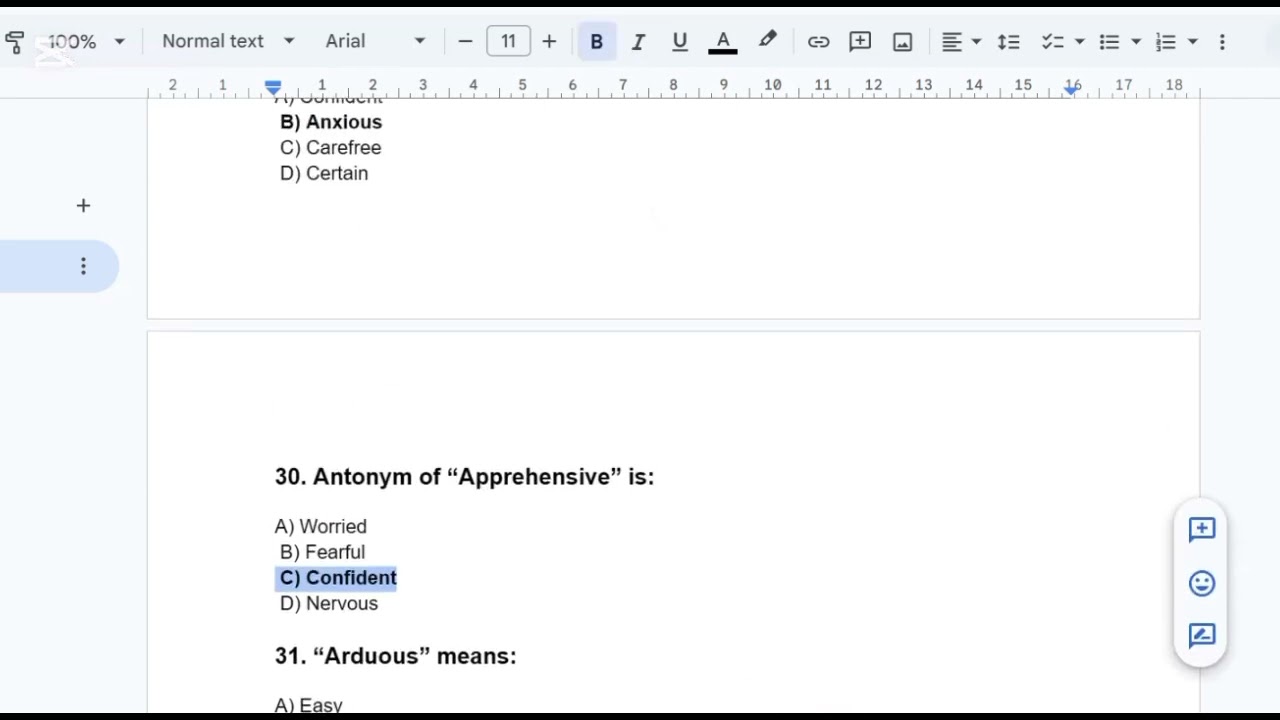Open the 100% zoom dropdown

86,42
